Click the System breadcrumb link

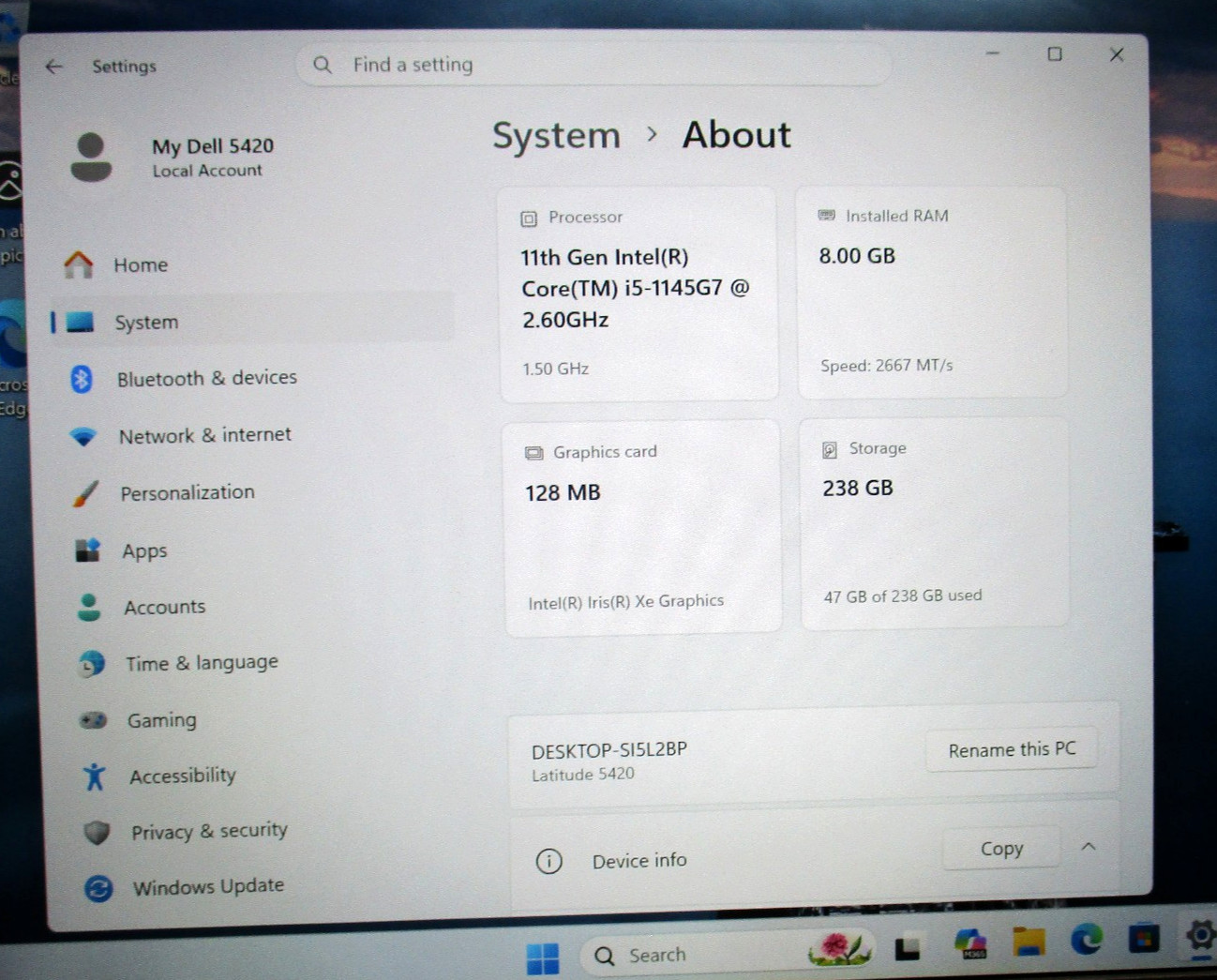(557, 136)
